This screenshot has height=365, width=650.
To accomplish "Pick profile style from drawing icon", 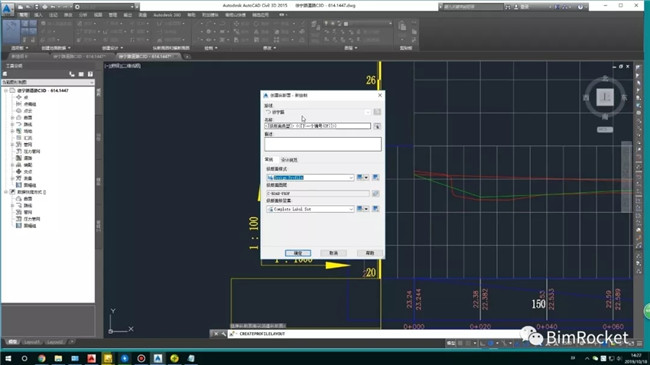I will point(376,178).
